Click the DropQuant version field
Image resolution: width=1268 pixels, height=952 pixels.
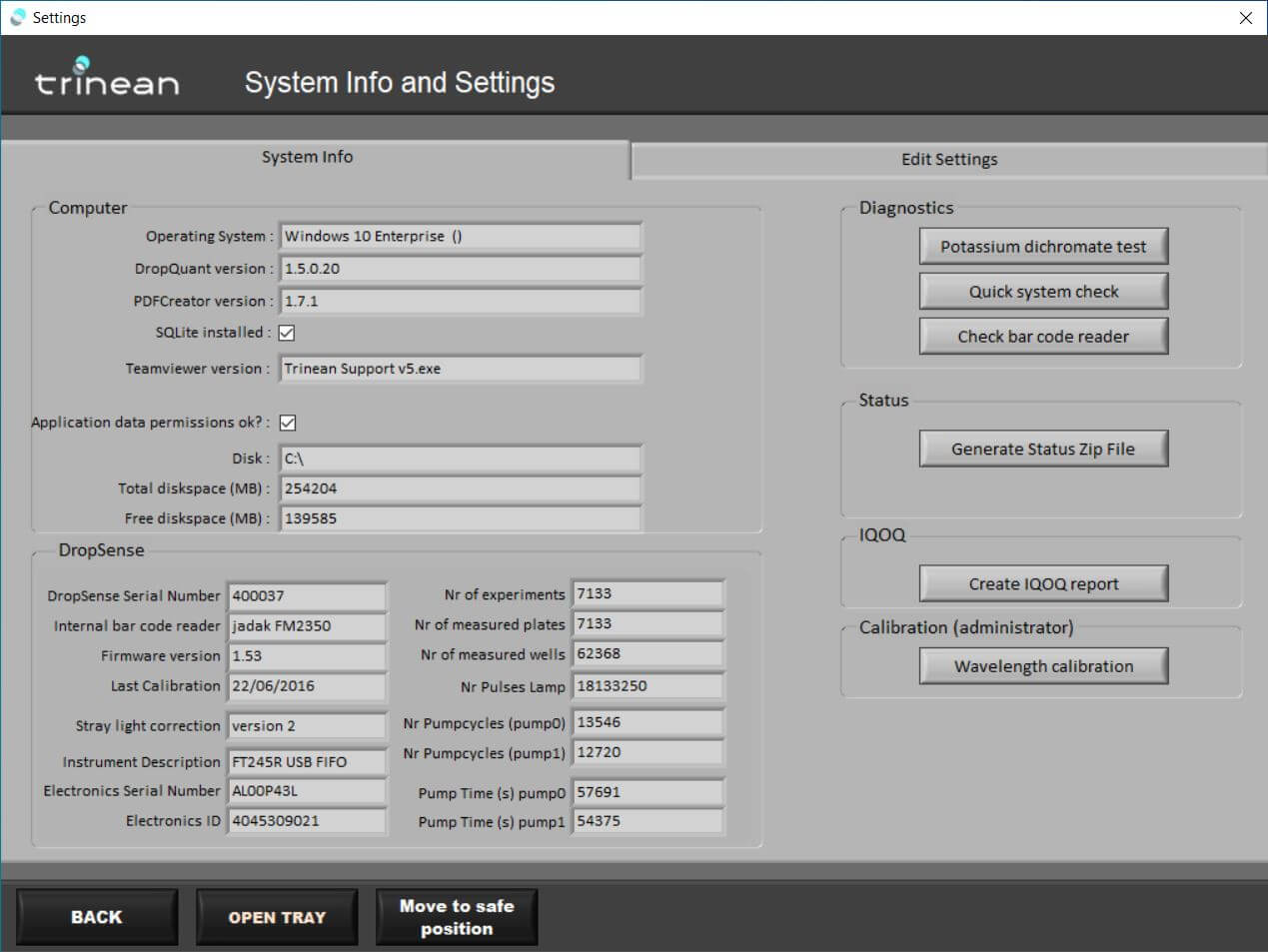click(x=460, y=269)
